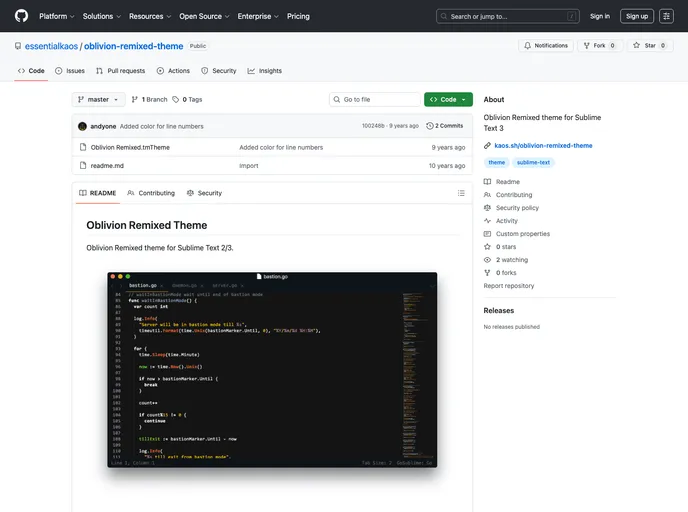Screen dimensions: 688x512
Task: Expand the Platform menu in header
Action: click(56, 16)
